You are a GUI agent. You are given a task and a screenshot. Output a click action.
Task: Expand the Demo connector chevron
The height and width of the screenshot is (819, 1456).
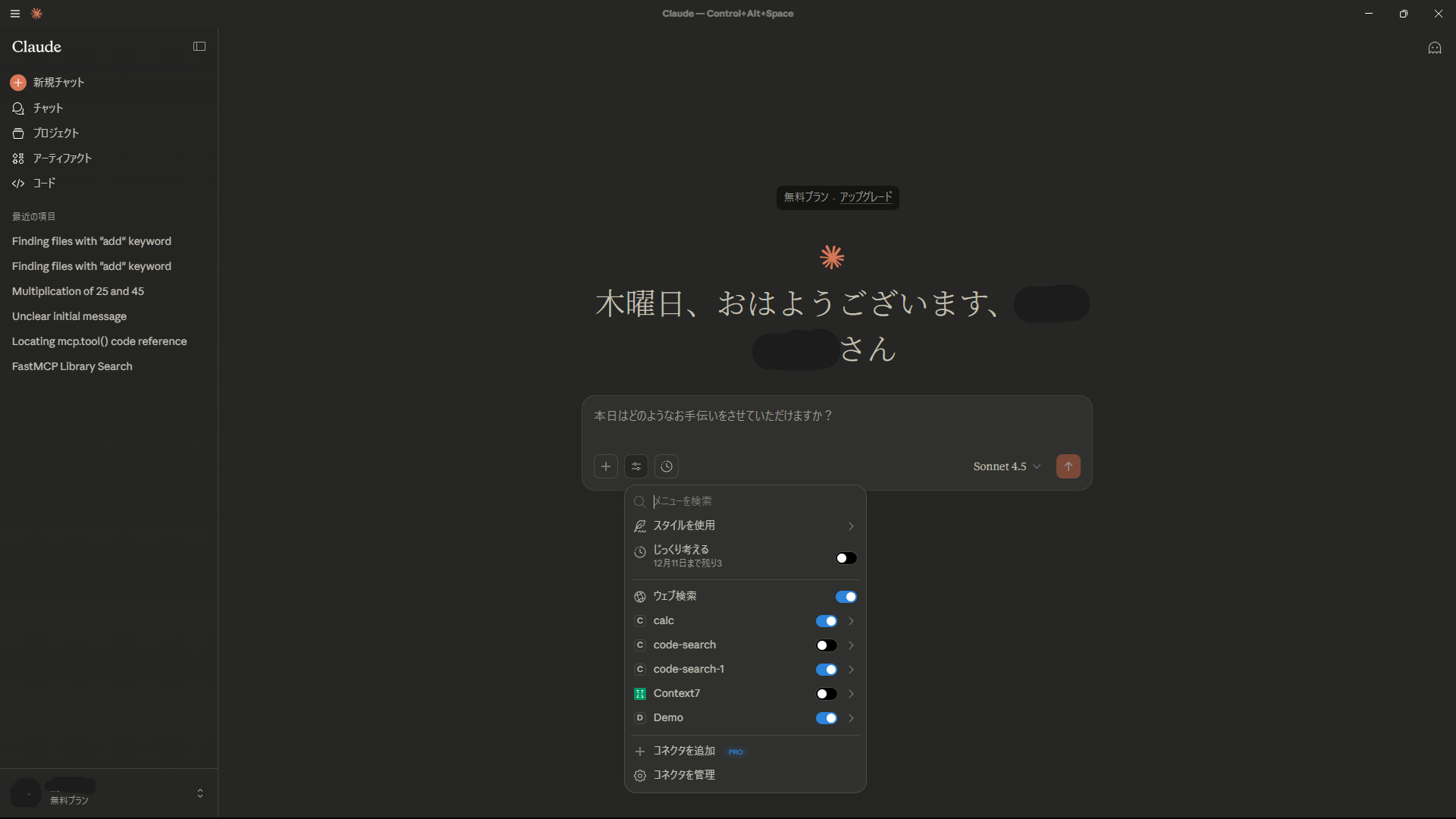point(851,718)
